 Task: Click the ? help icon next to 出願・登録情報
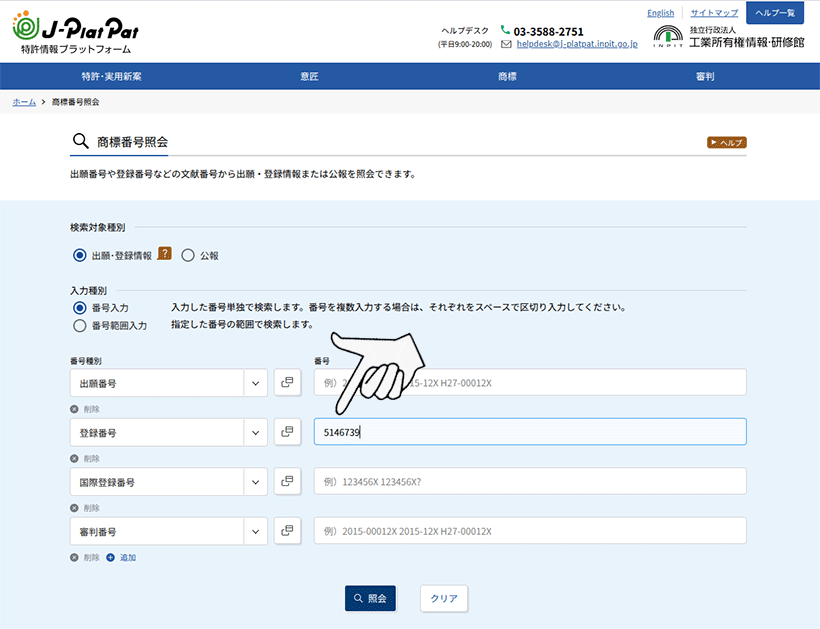pos(165,254)
